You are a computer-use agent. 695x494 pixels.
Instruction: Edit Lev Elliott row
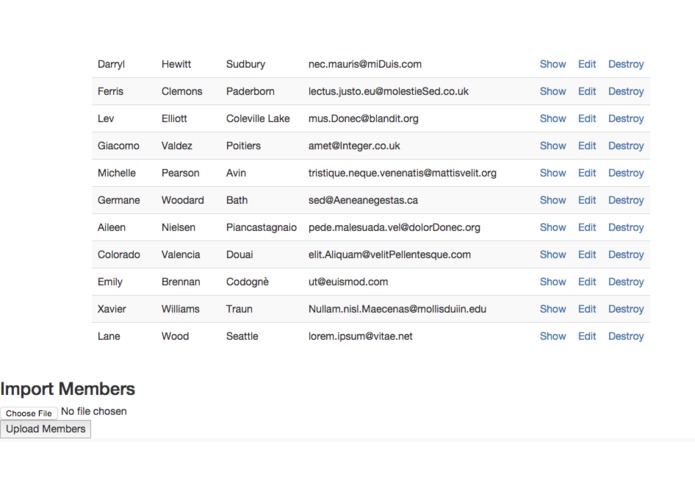587,119
